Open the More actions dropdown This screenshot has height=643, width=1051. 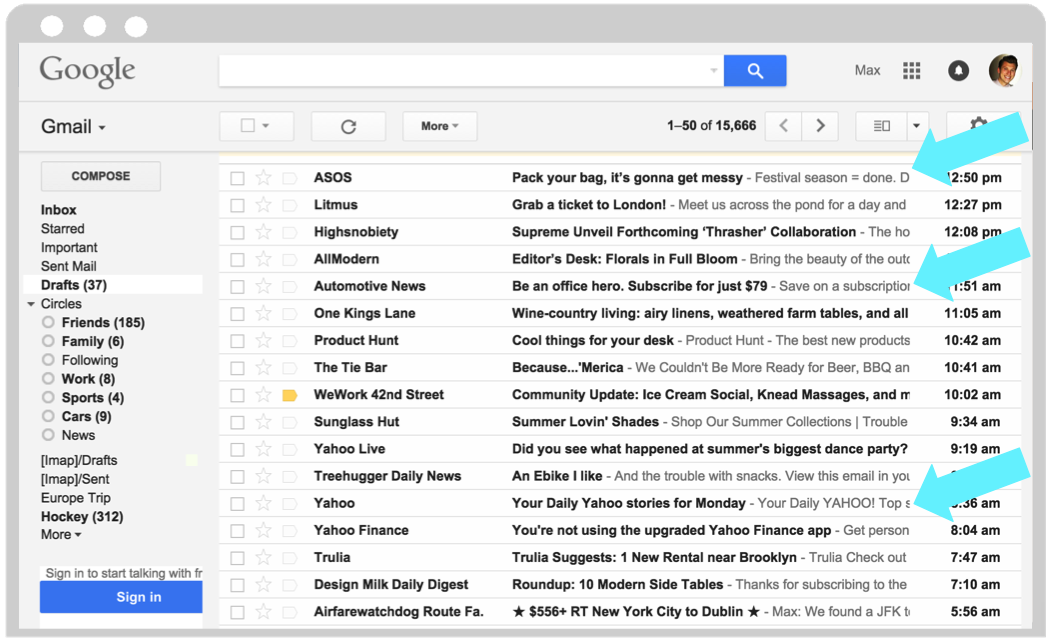tap(440, 126)
